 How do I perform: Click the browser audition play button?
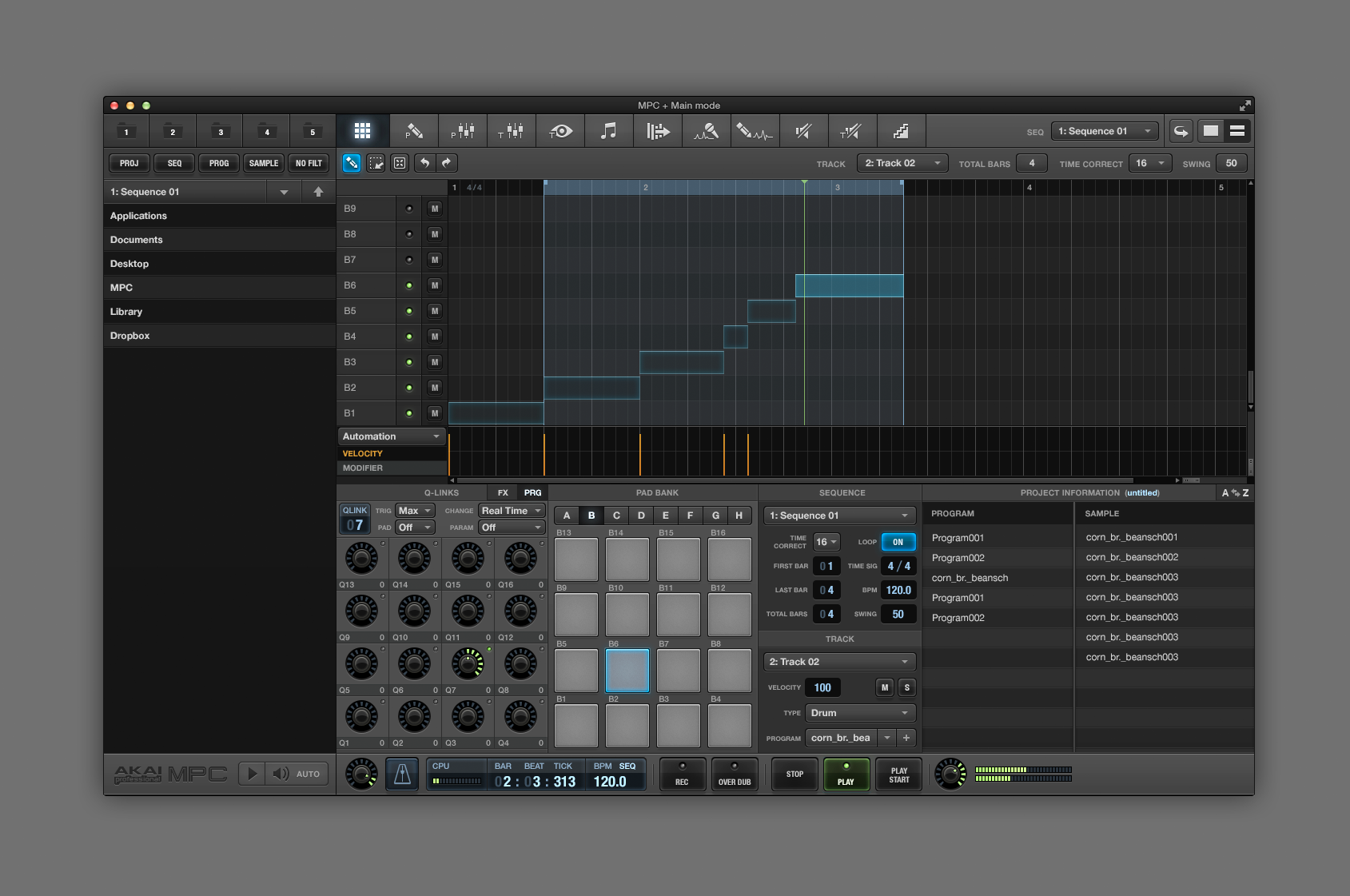pos(252,774)
